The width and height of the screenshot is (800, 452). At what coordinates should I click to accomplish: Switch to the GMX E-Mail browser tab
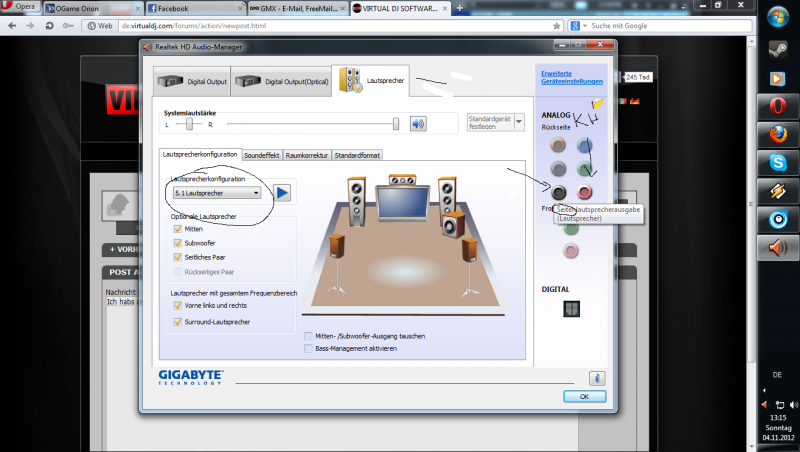[x=298, y=8]
